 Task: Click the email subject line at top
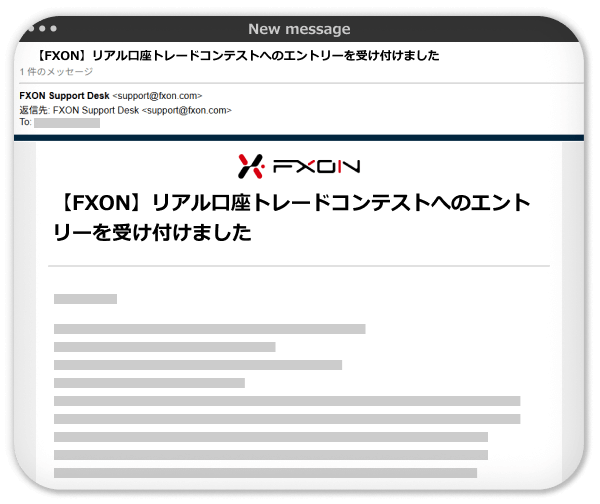(x=238, y=56)
